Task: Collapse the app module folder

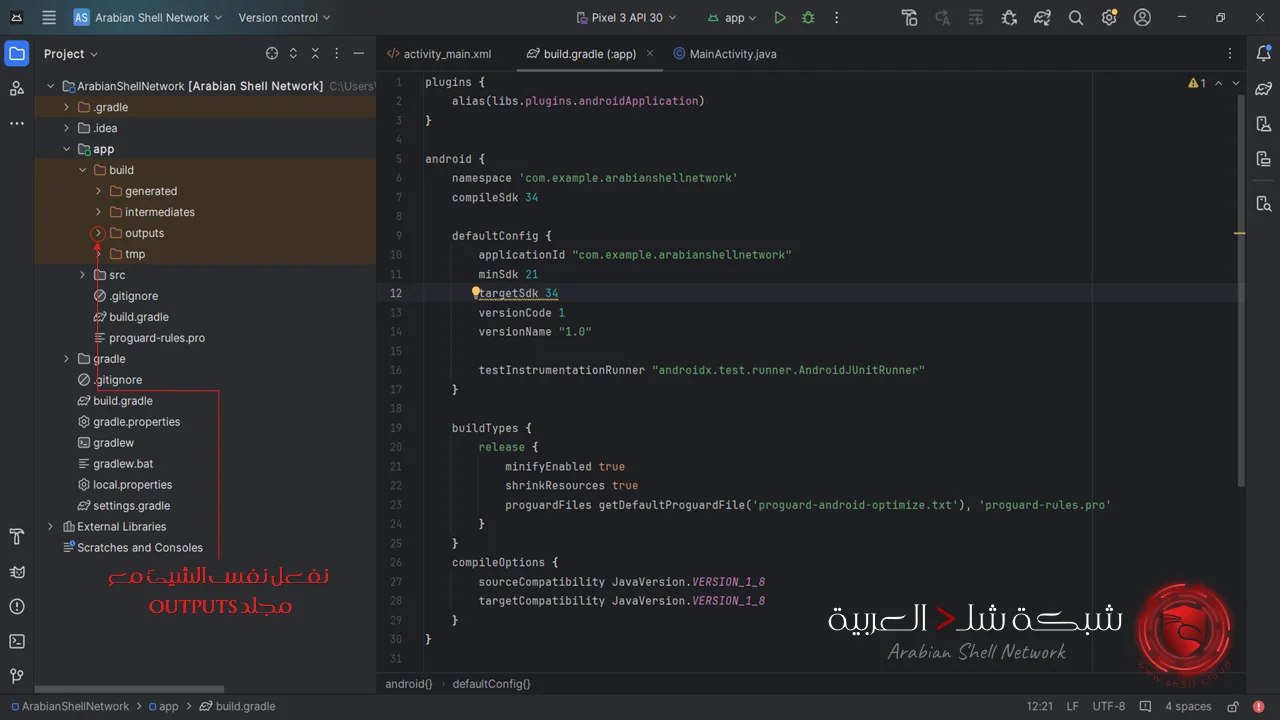Action: pos(67,149)
